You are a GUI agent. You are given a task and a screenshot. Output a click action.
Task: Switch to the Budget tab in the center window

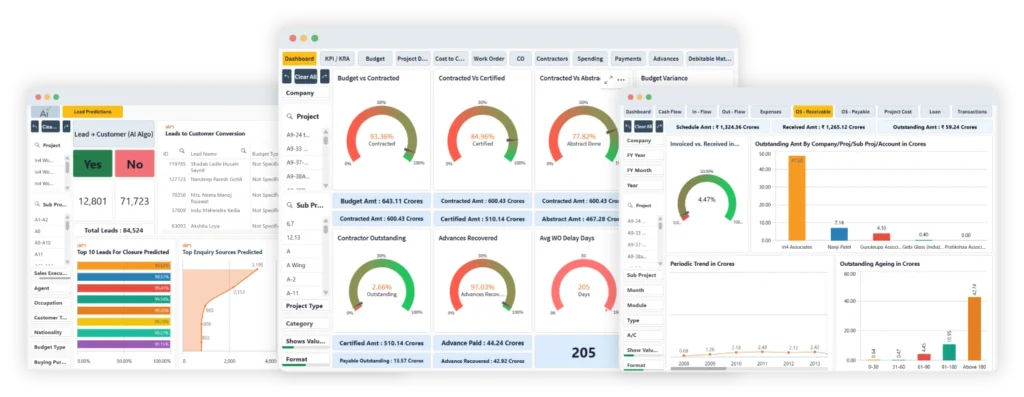click(x=375, y=59)
